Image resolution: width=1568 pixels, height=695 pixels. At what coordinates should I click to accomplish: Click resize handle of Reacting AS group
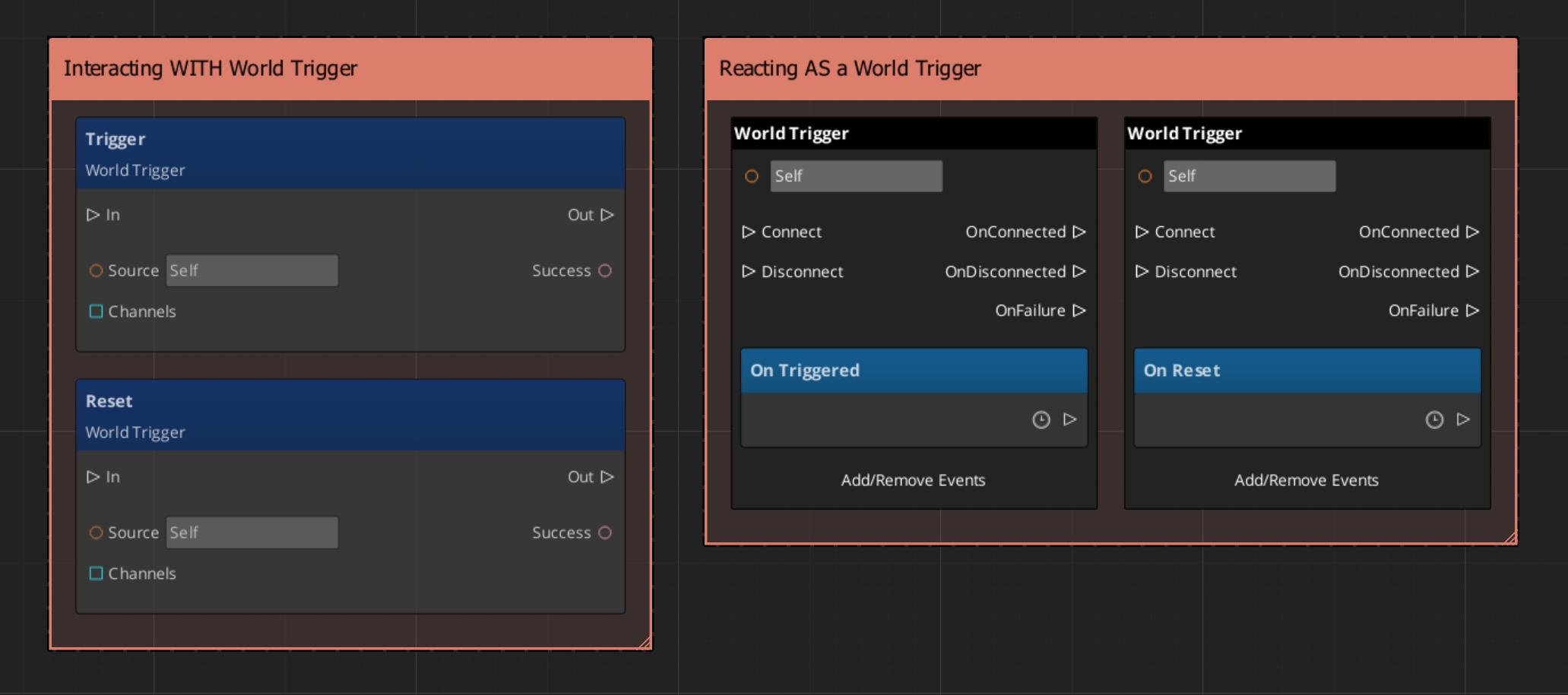click(x=1510, y=538)
